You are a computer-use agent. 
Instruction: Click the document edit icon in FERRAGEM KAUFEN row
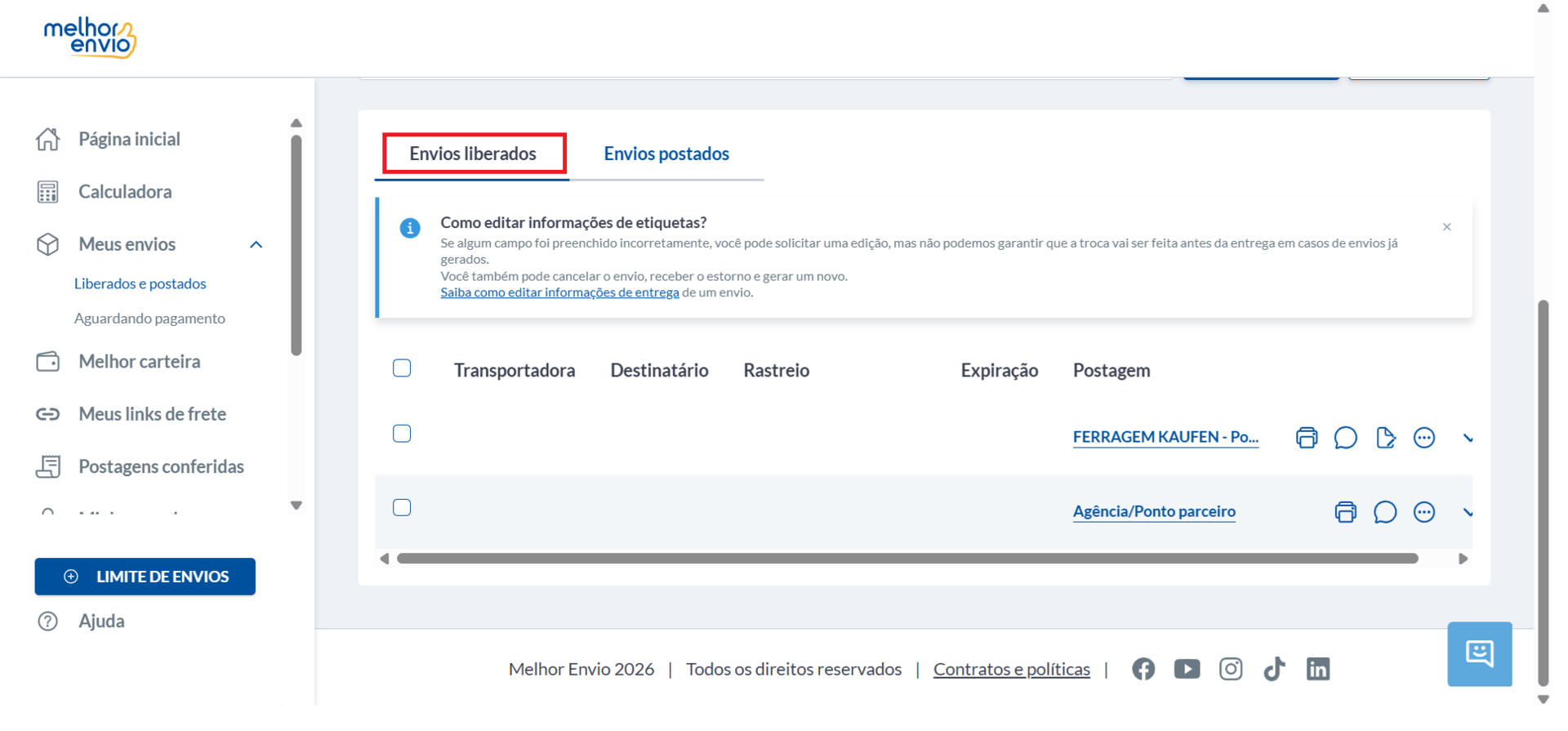[1385, 438]
